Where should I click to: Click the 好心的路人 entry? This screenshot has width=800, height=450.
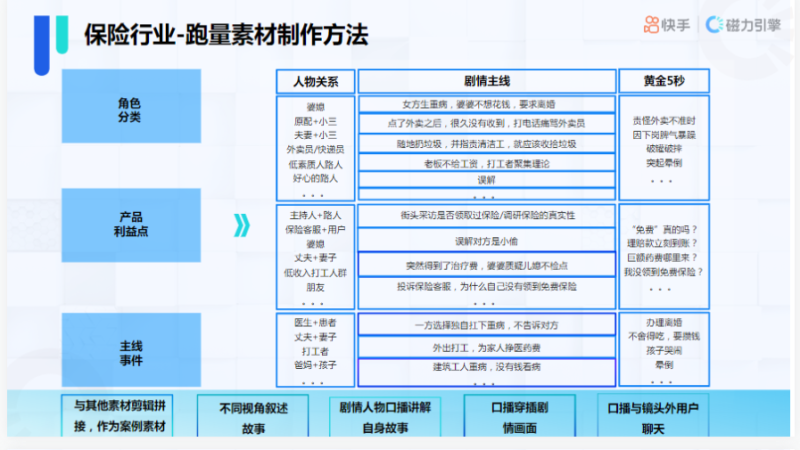[x=315, y=179]
